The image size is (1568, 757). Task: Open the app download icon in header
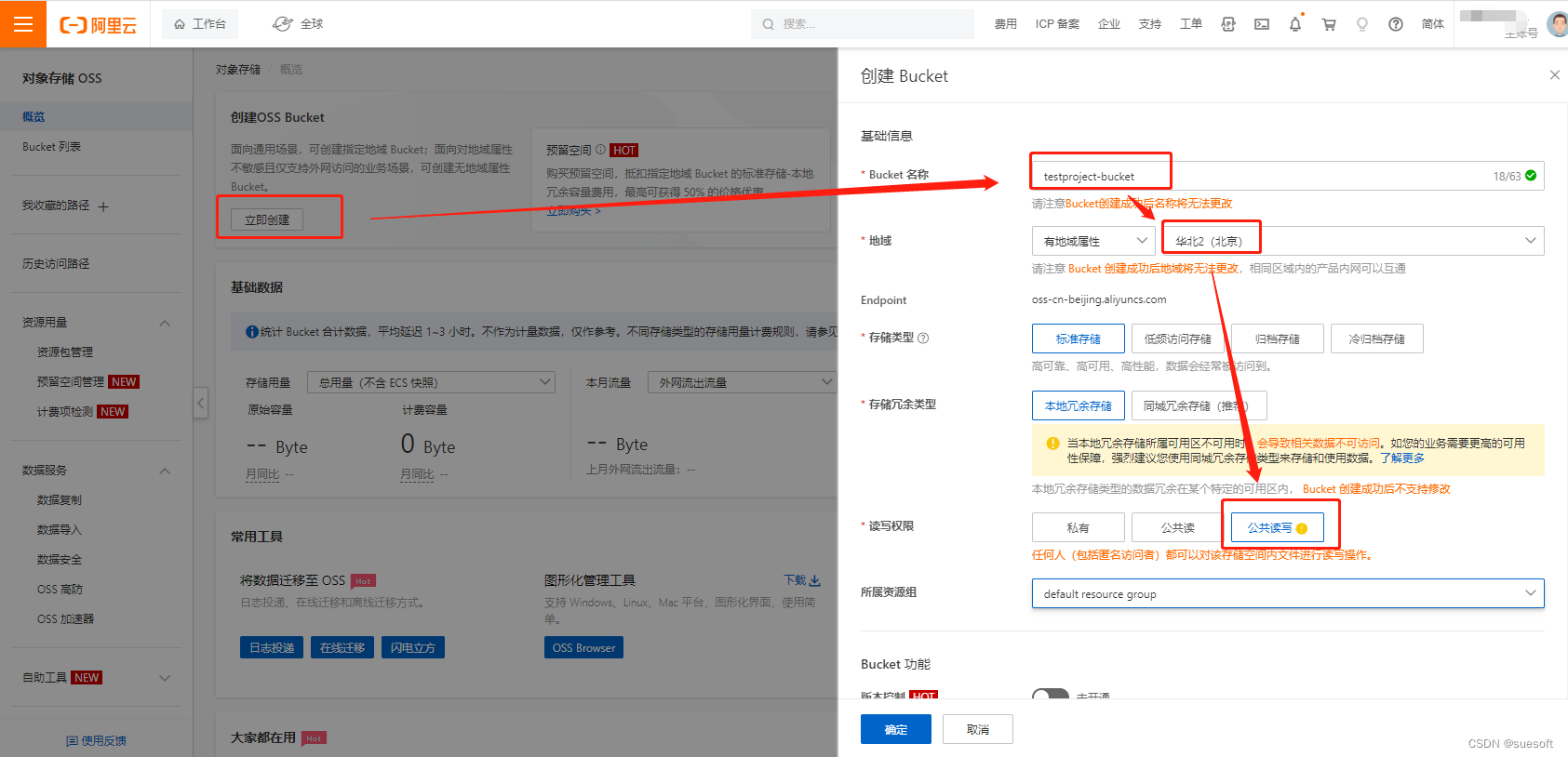click(1228, 24)
